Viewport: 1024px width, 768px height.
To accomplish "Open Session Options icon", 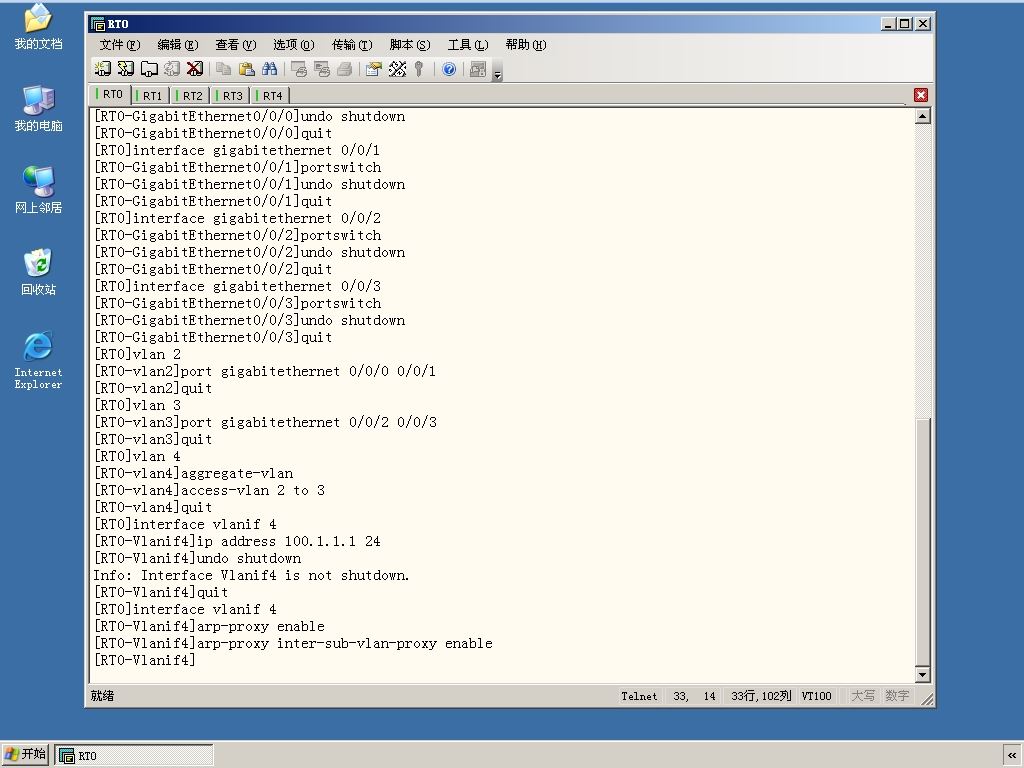I will [374, 69].
